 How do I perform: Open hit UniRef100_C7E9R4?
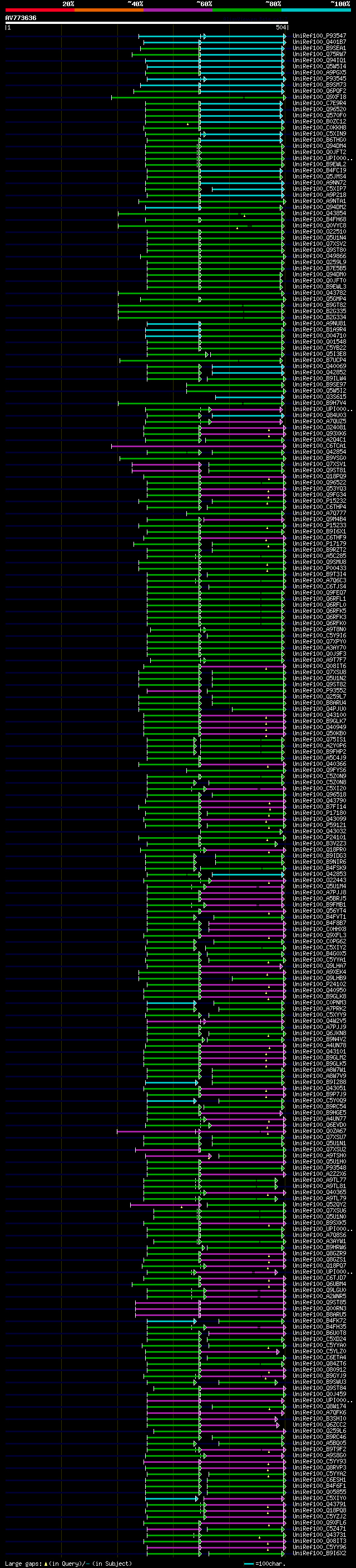[319, 103]
